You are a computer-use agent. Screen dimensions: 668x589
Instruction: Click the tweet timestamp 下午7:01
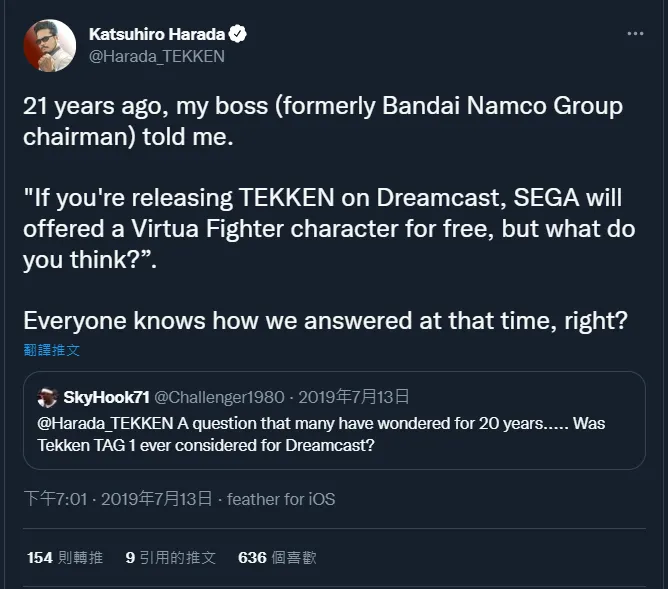click(56, 498)
